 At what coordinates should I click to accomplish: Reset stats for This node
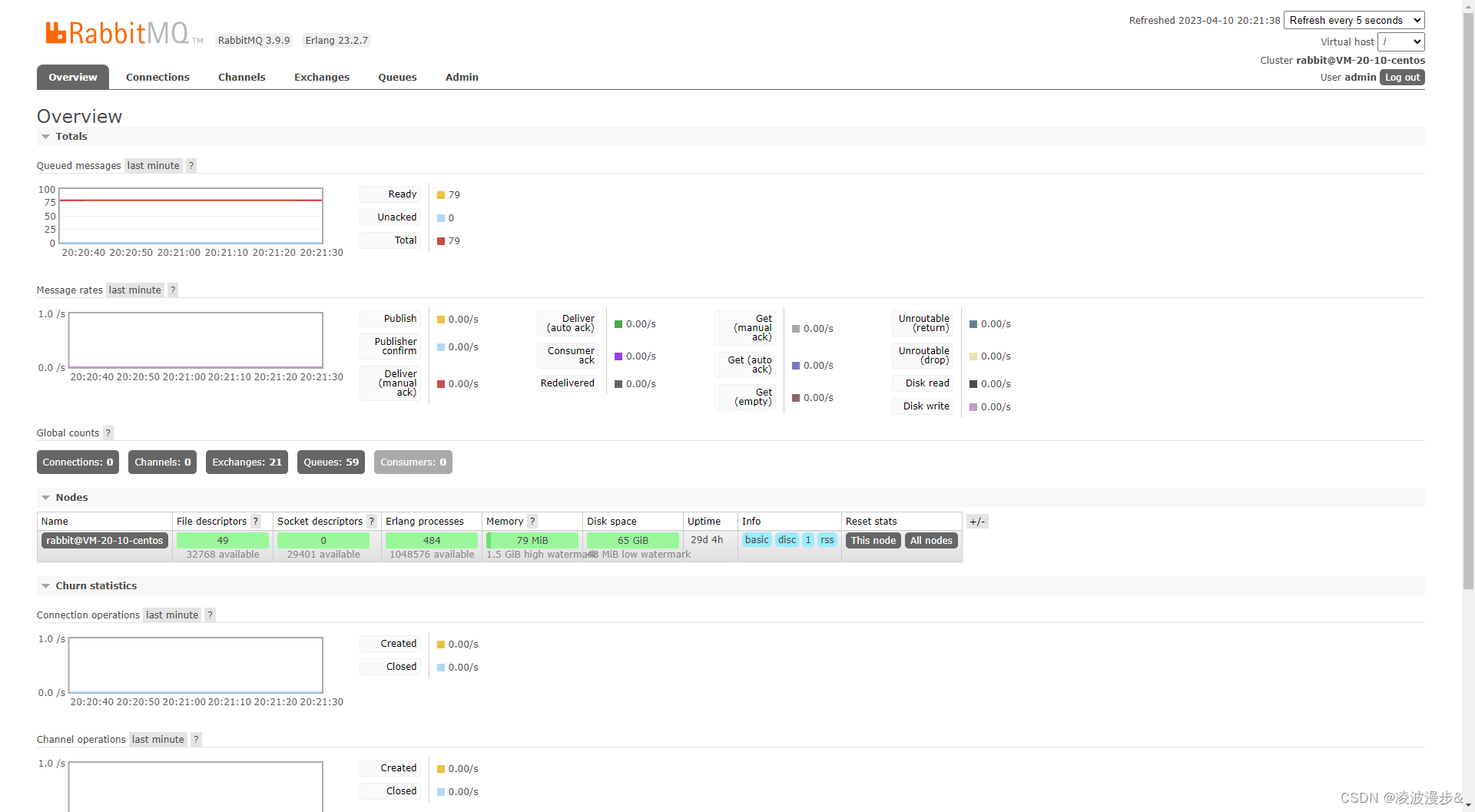[873, 540]
